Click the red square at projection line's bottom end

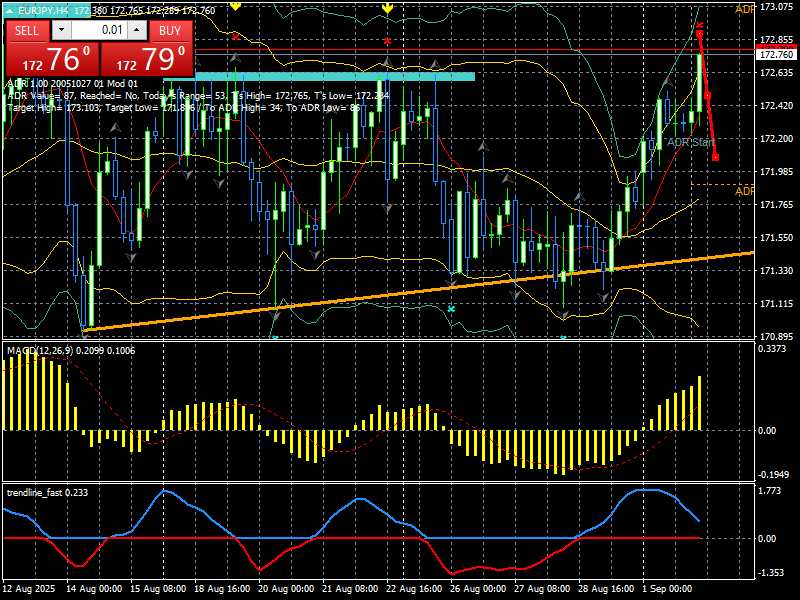[715, 158]
